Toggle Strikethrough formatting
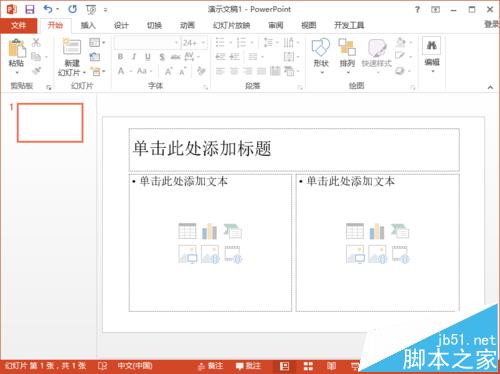This screenshot has width=500, height=374. 175,57
